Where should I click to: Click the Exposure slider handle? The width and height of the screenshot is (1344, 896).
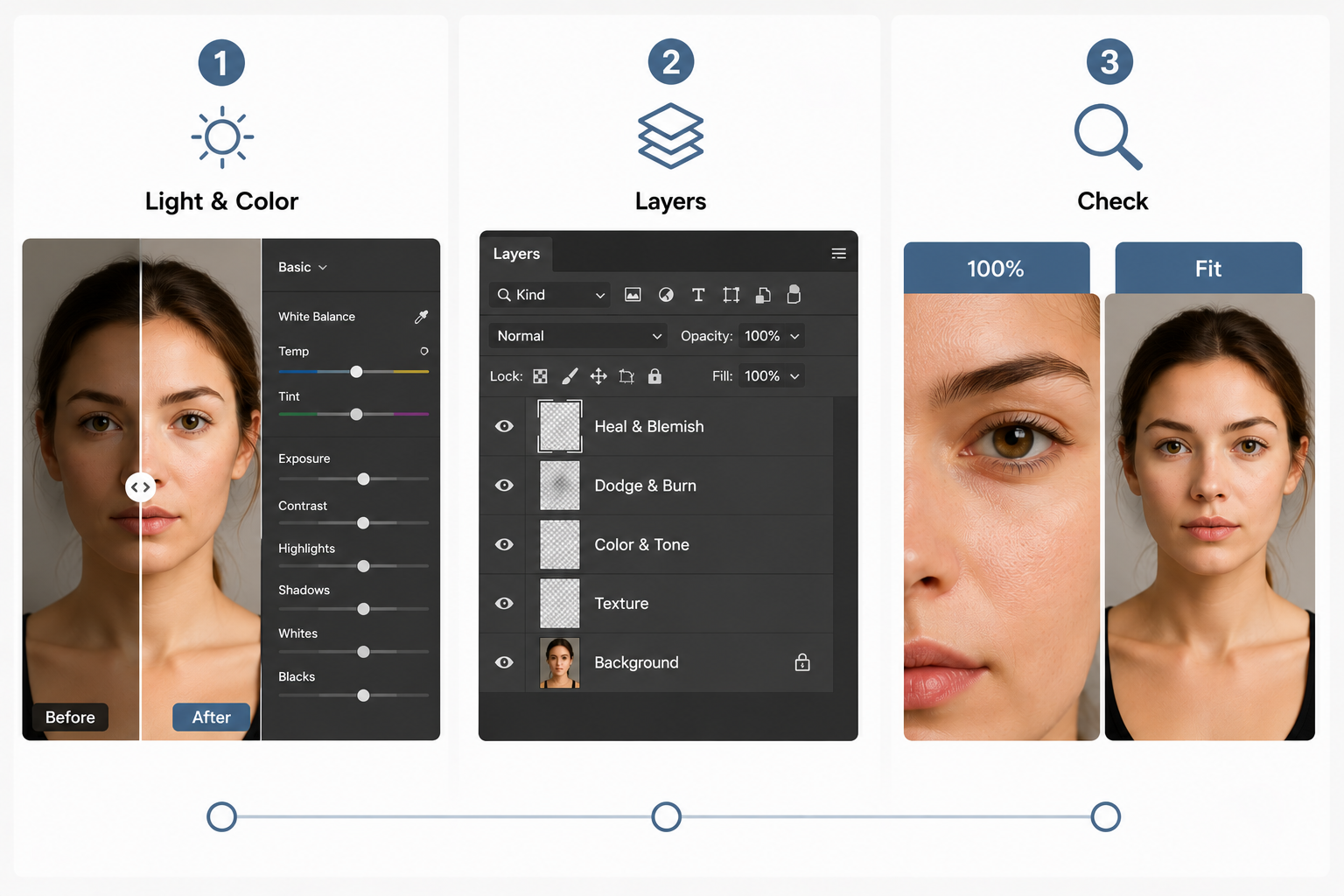point(363,479)
